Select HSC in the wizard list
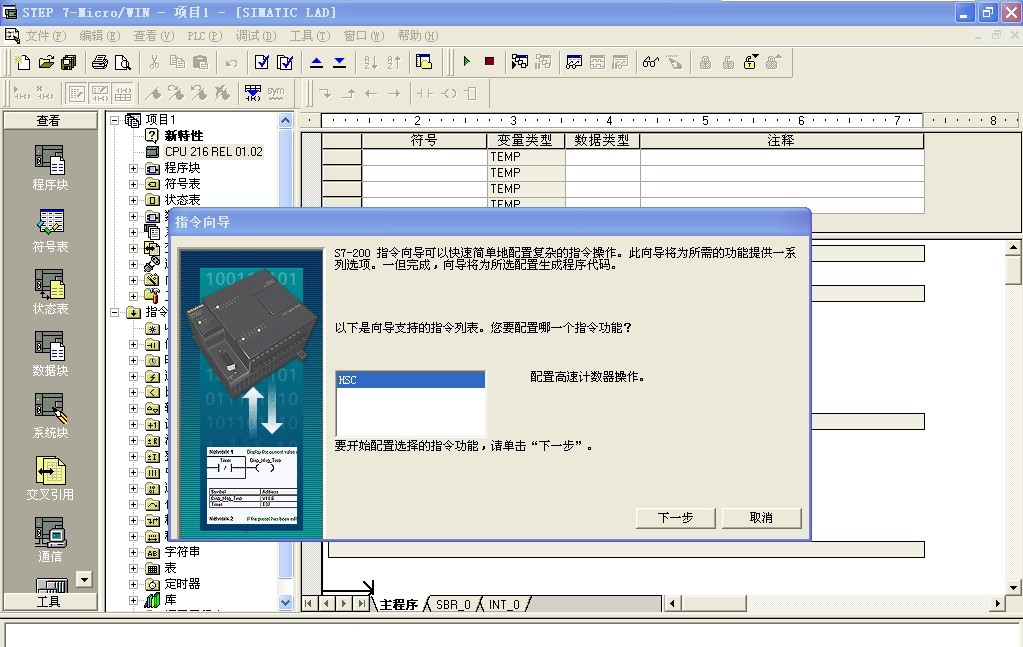The width and height of the screenshot is (1023, 647). coord(410,380)
